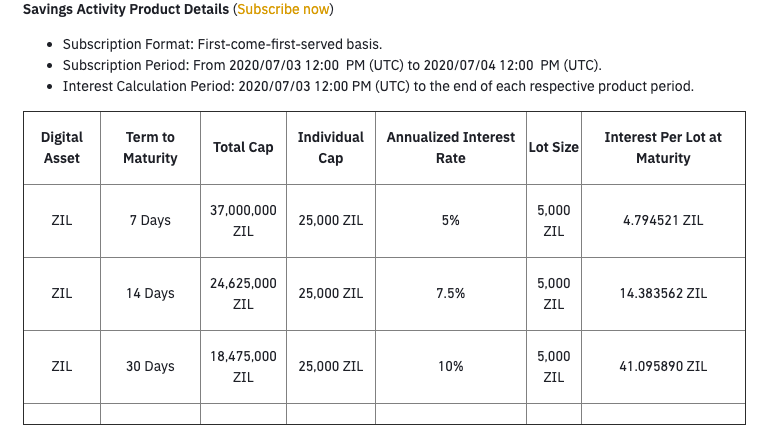This screenshot has height=433, width=758.
Task: Click the 37,000,000 ZIL total cap cell
Action: pos(243,221)
